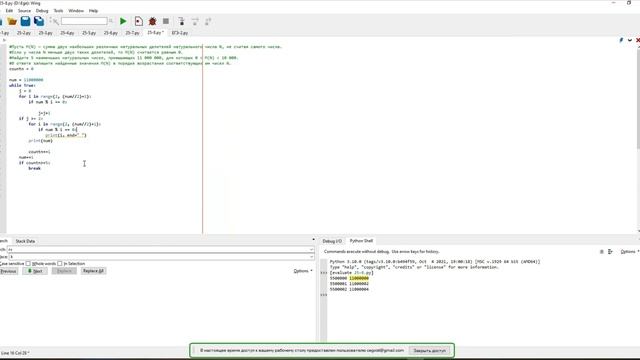Switch to the 25-6.py editor tab
The height and width of the screenshot is (360, 640).
110,33
